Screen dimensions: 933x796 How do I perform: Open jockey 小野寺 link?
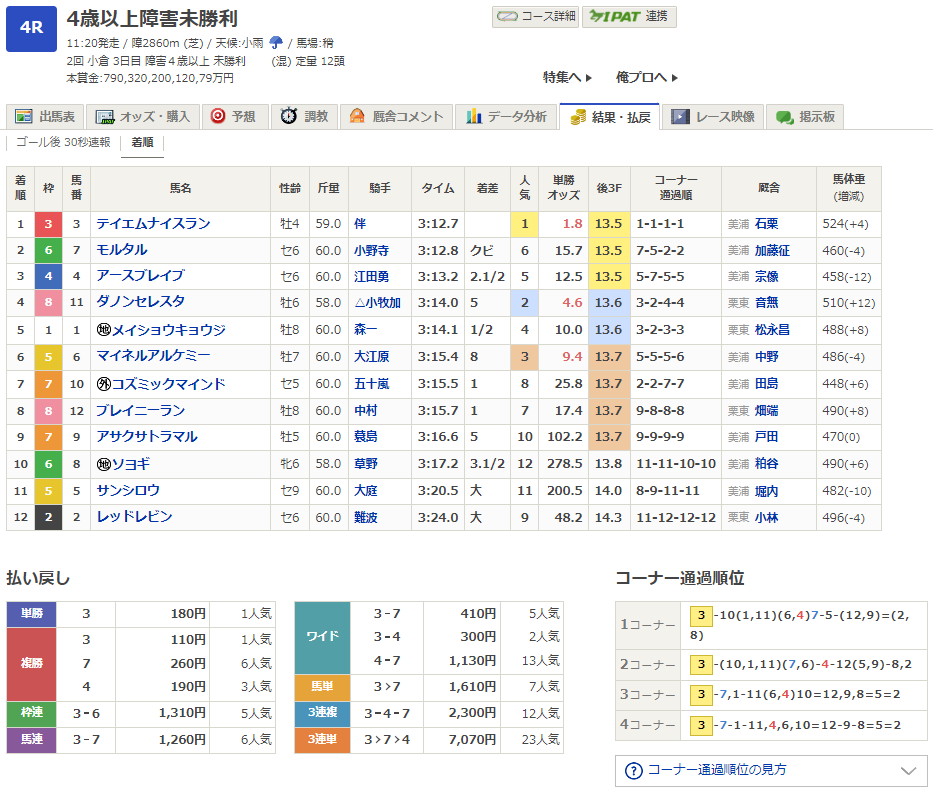pyautogui.click(x=371, y=250)
